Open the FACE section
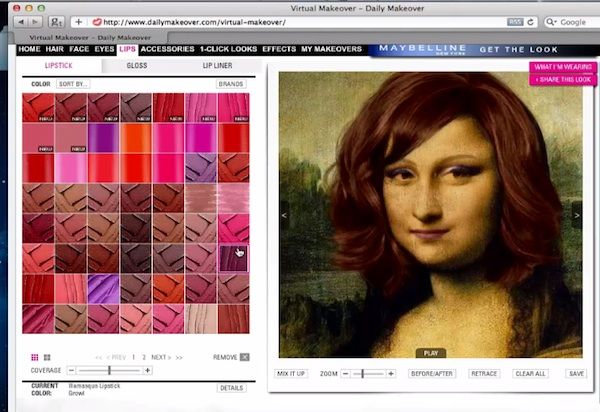Screen dimensions: 600x412 pyautogui.click(x=79, y=49)
